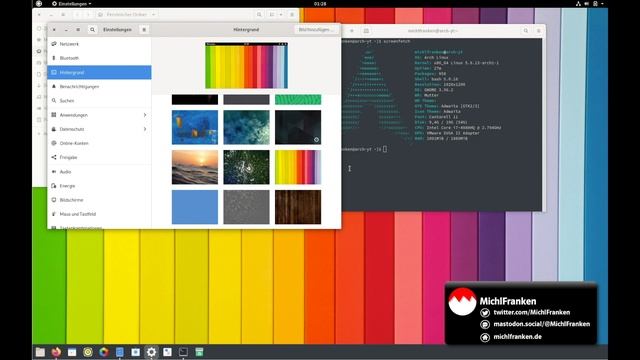This screenshot has width=640, height=360.
Task: Select the black wallpaper thumbnail
Action: [x=195, y=99]
